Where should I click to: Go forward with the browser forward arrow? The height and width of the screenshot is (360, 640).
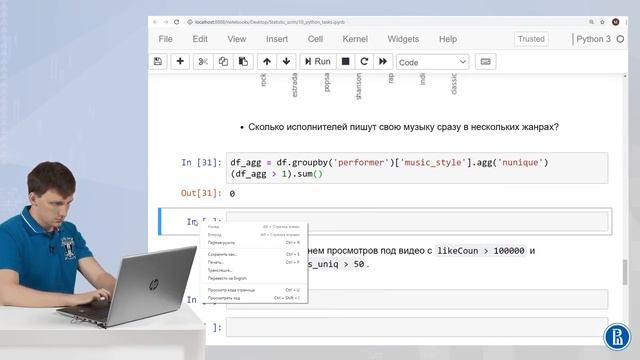(166, 22)
